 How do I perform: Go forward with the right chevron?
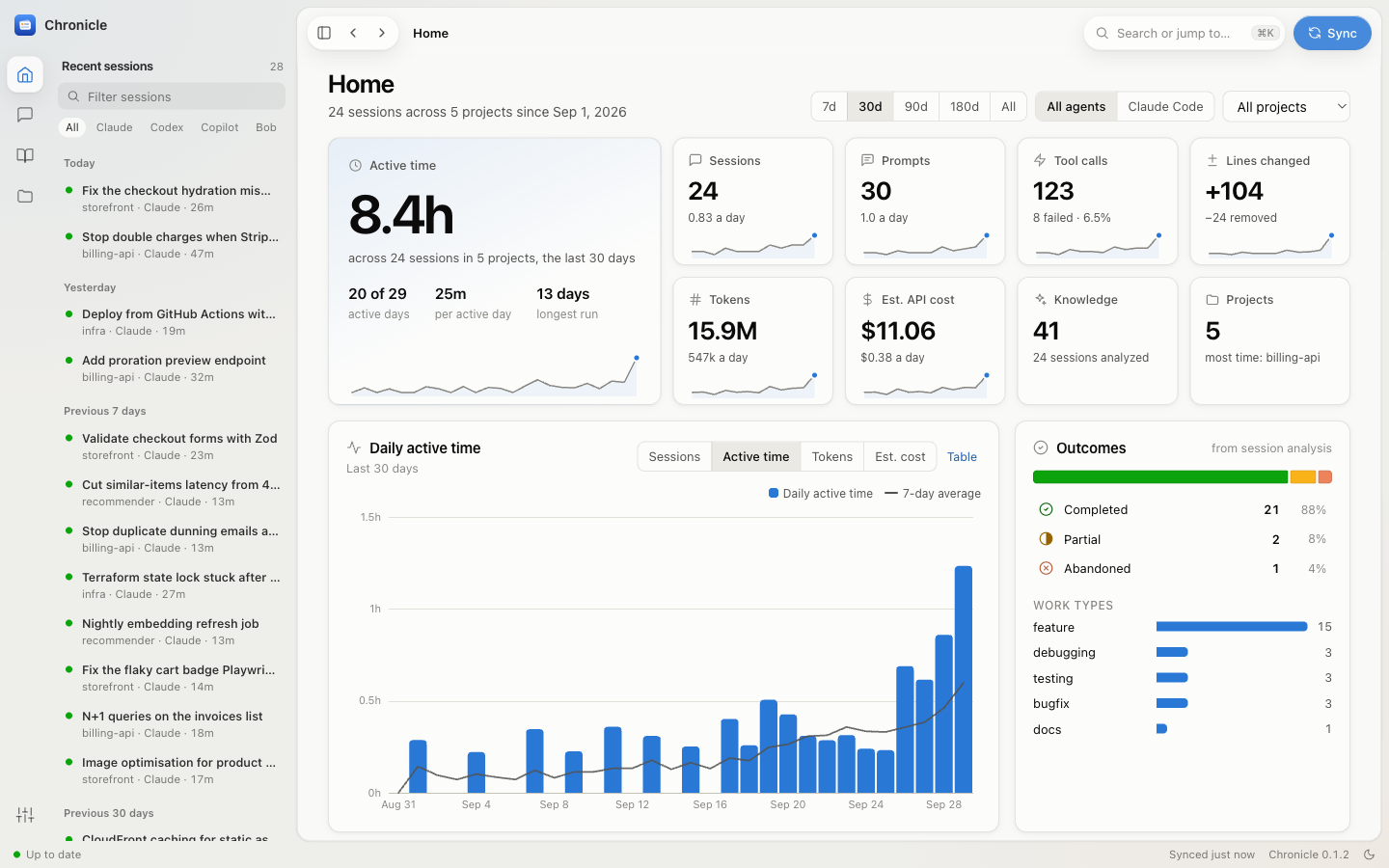pyautogui.click(x=382, y=33)
